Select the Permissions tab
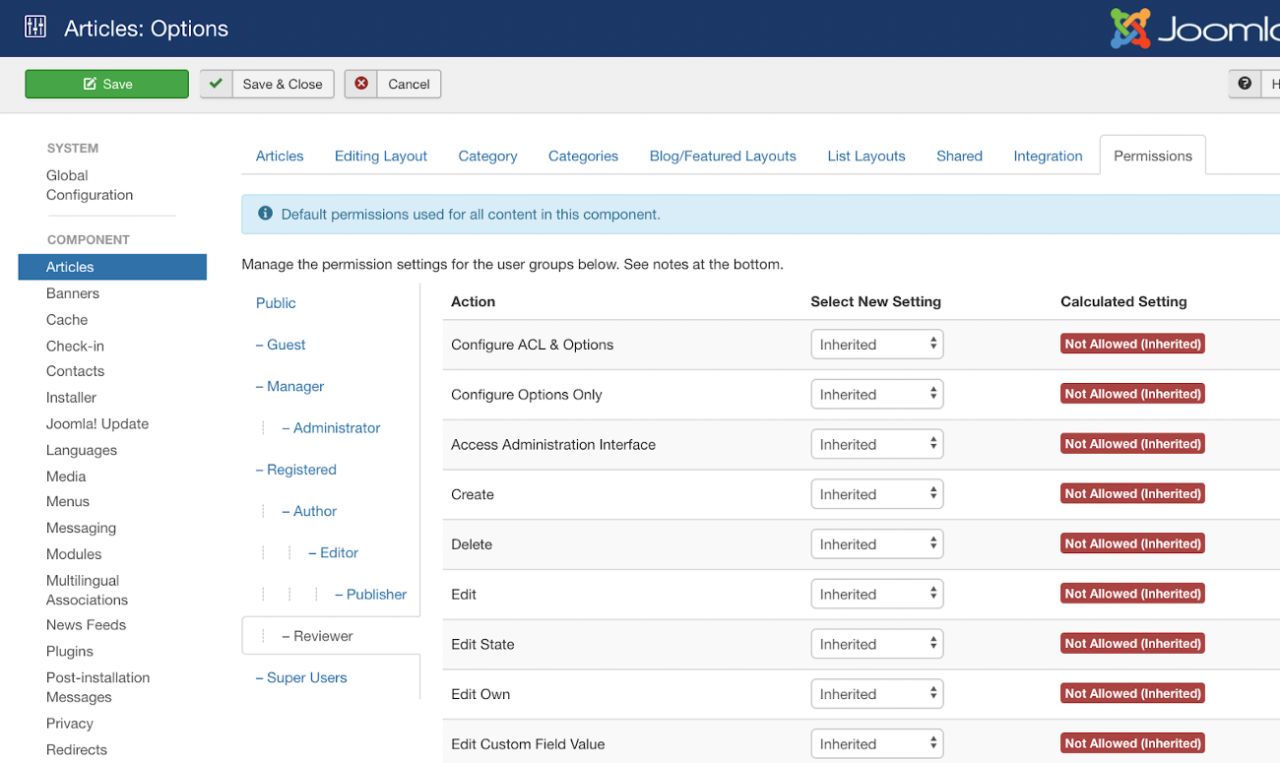The image size is (1280, 763). pos(1153,156)
